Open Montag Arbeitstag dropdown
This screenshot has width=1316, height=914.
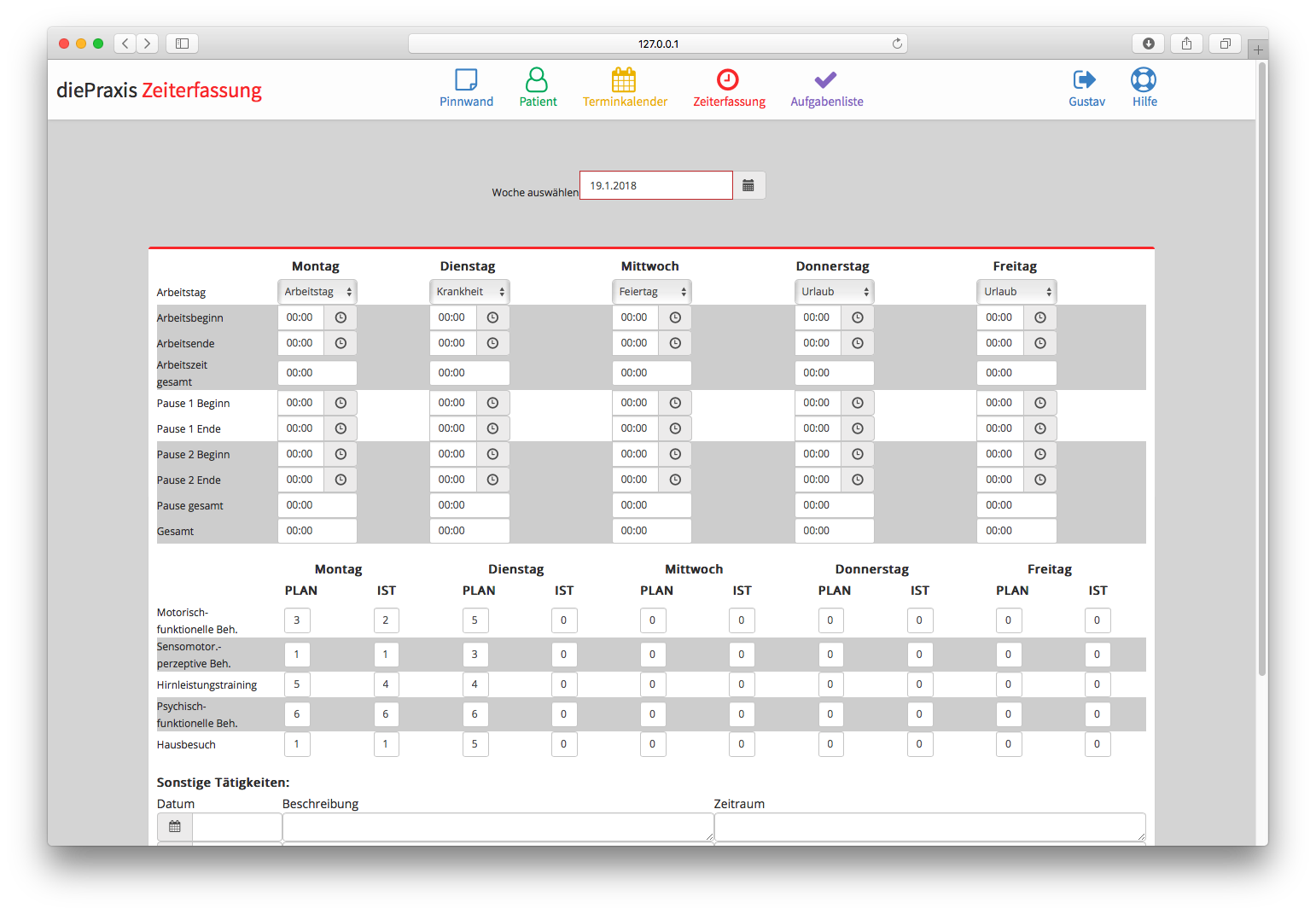click(317, 292)
